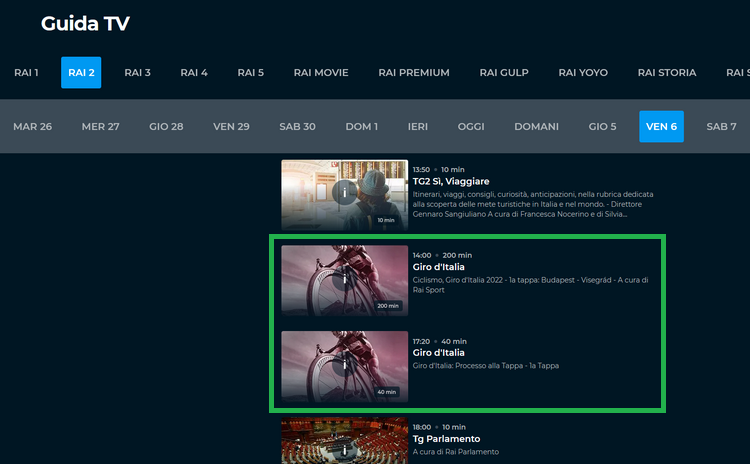Click the '17:20 • 40 min' time label
Image resolution: width=750 pixels, height=464 pixels.
[440, 341]
